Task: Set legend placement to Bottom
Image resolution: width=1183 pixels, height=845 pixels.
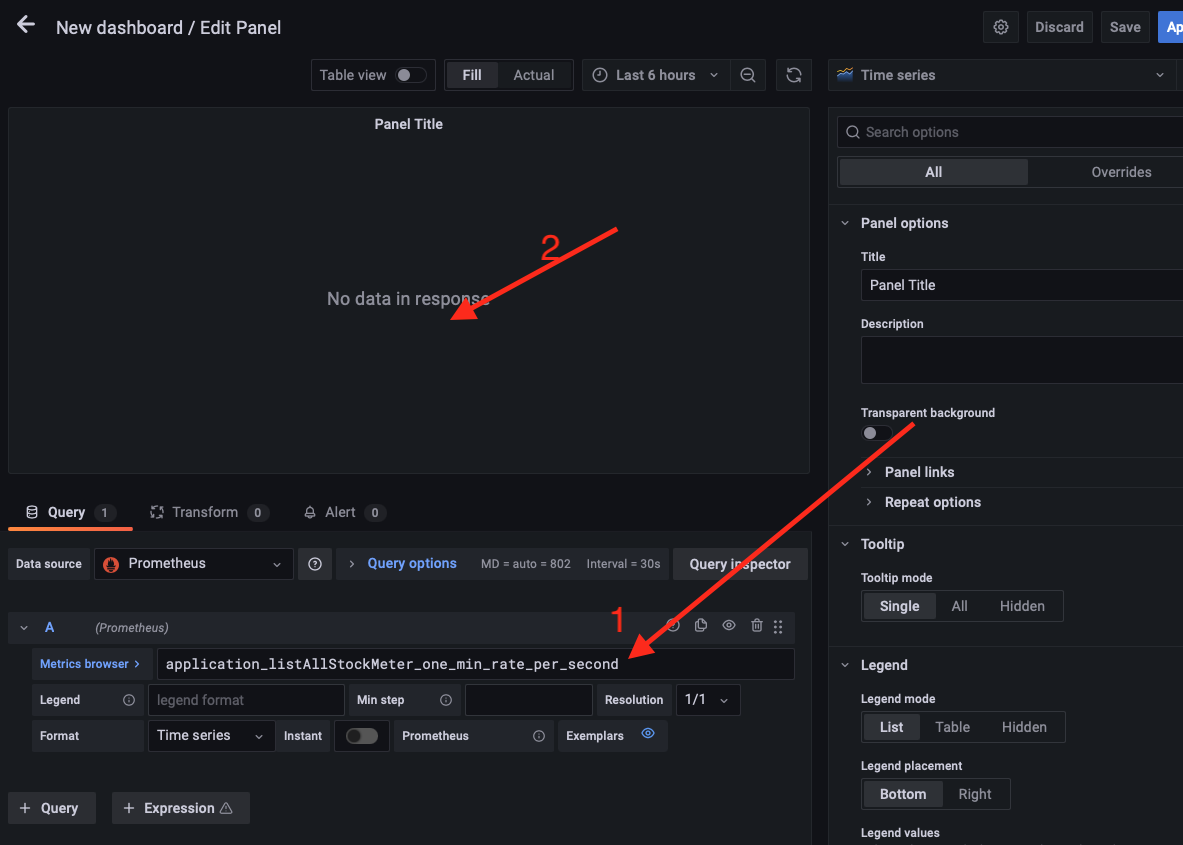Action: tap(902, 794)
